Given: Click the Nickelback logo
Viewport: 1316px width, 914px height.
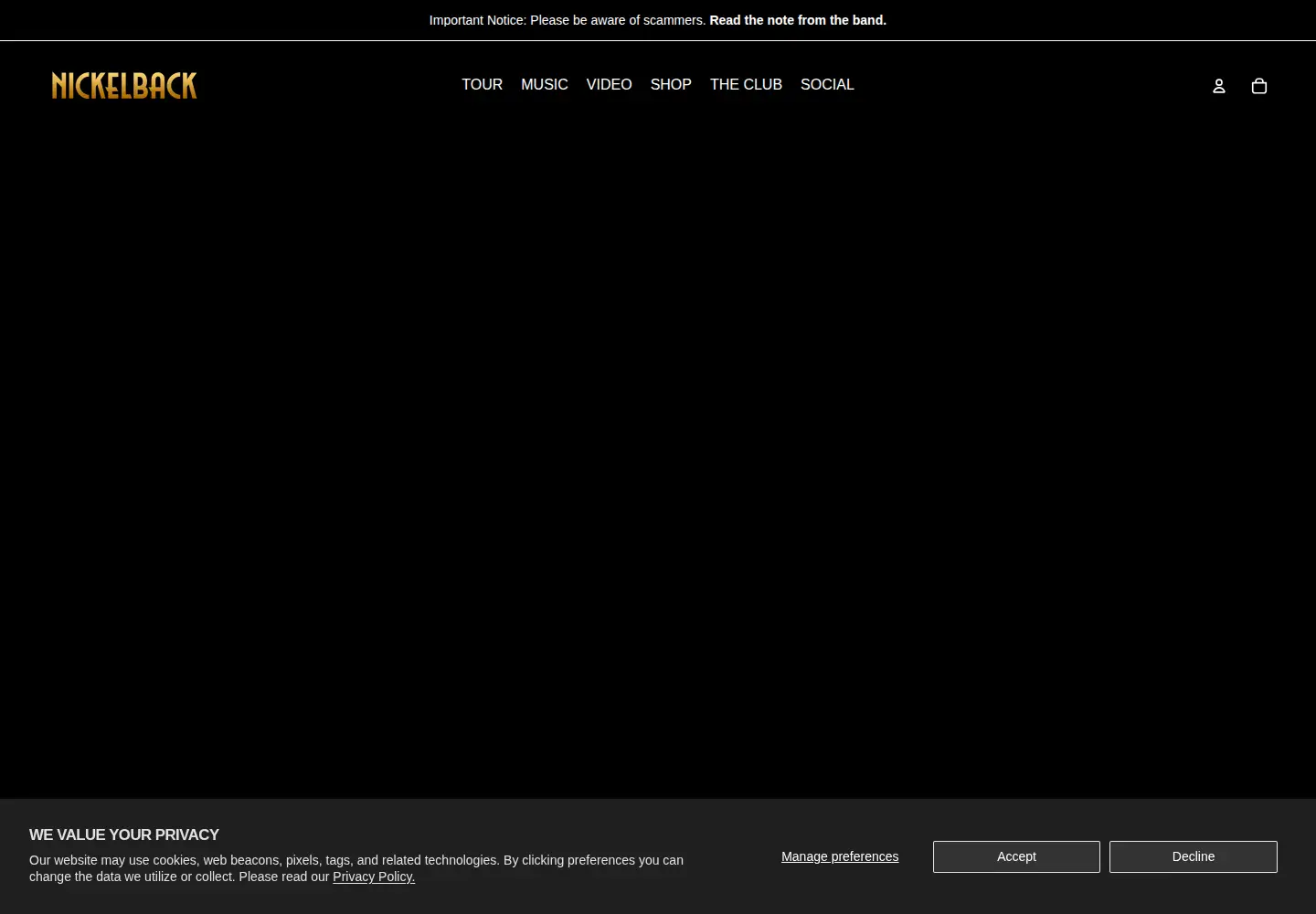Looking at the screenshot, I should tap(124, 85).
